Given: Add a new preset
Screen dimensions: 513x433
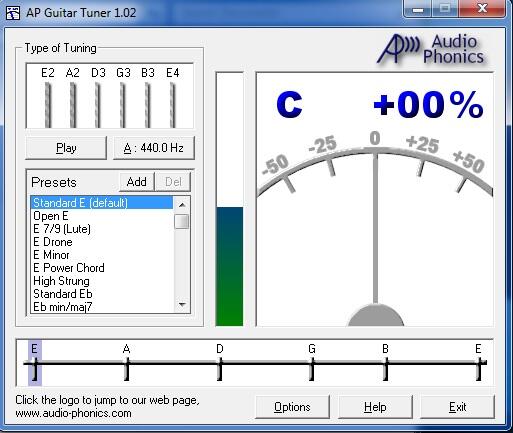Looking at the screenshot, I should point(137,182).
